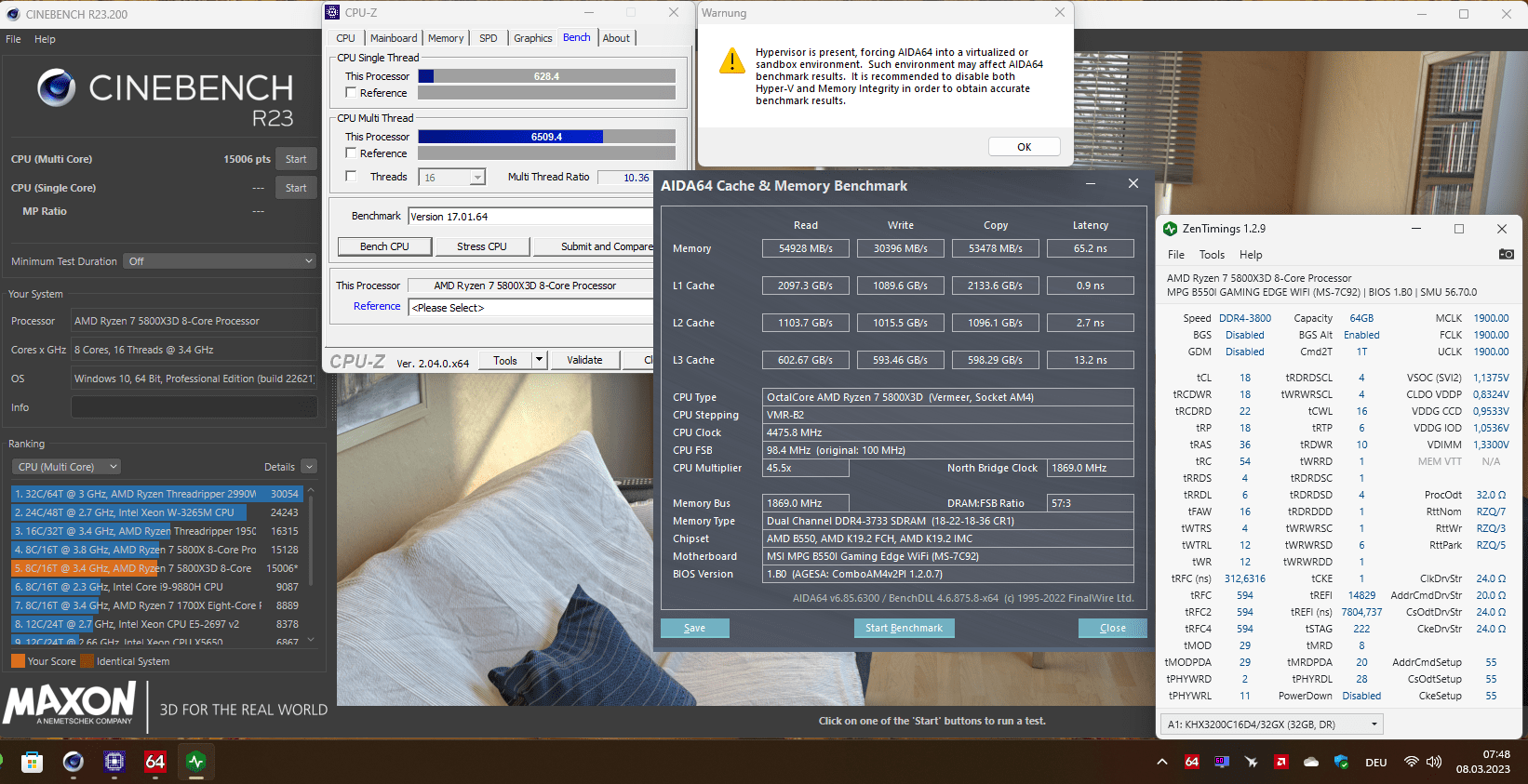Open the AIDA64 tray icon

pyautogui.click(x=1192, y=763)
